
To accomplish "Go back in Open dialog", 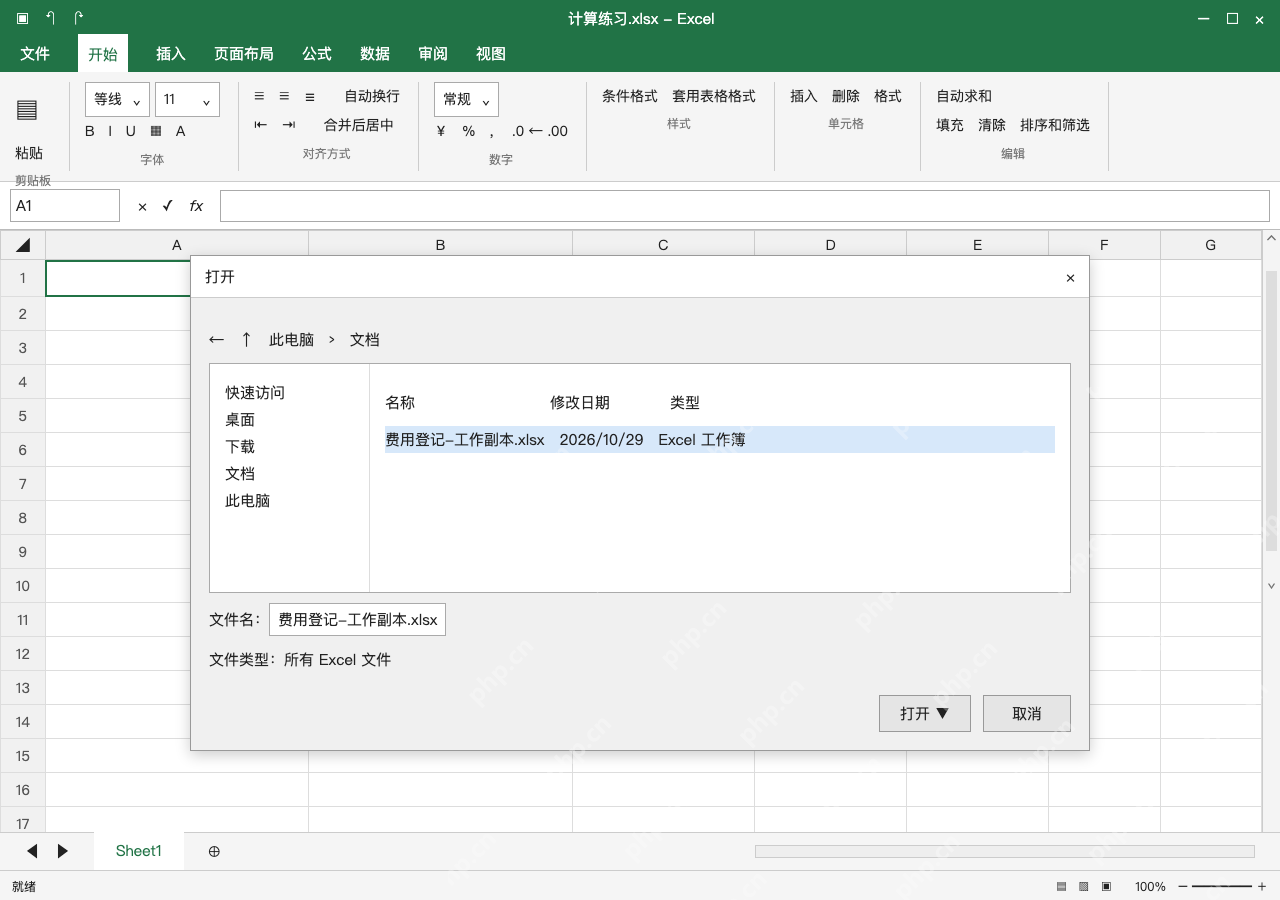I will pos(216,340).
